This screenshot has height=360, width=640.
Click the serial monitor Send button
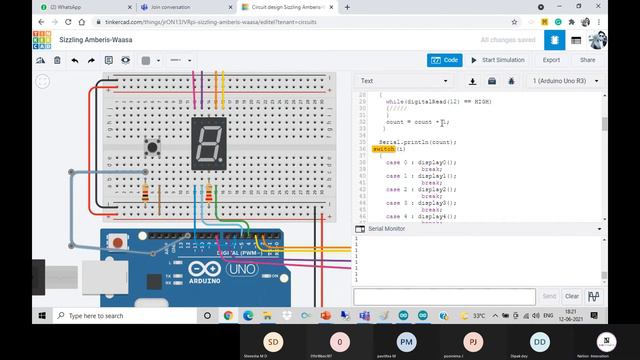point(549,296)
